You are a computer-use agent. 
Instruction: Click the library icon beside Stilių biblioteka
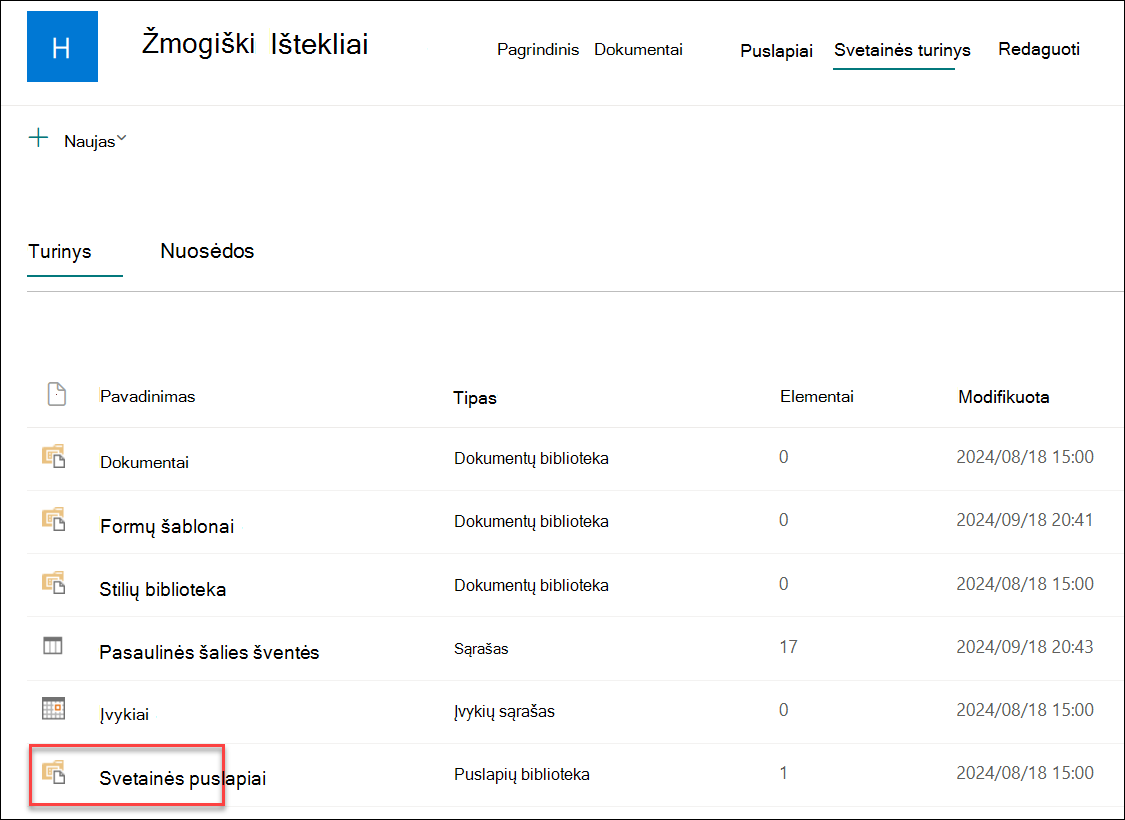pos(54,583)
